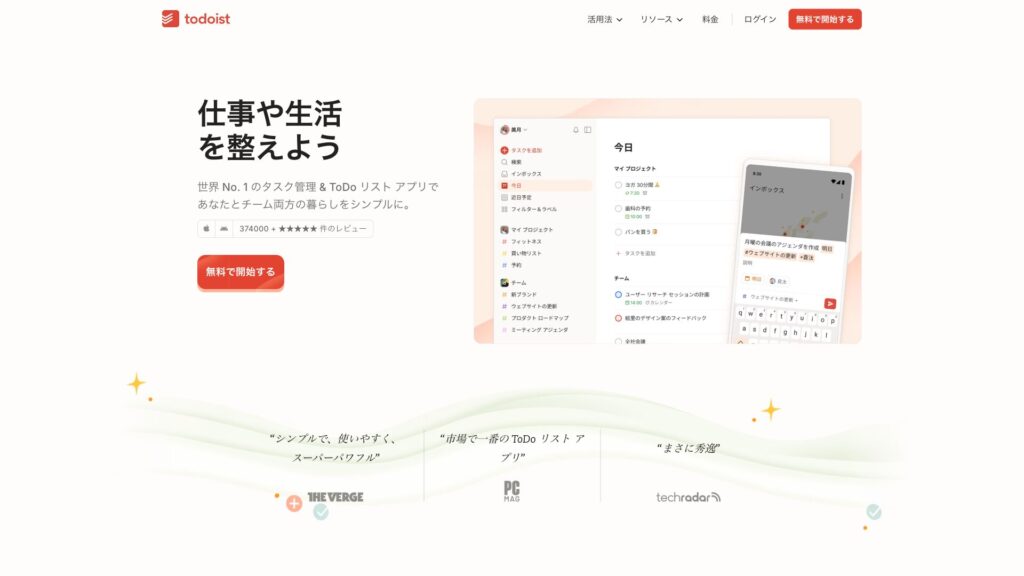1024x576 pixels.
Task: Complete the デザイン案のフィードバック task with red circle
Action: (x=618, y=318)
